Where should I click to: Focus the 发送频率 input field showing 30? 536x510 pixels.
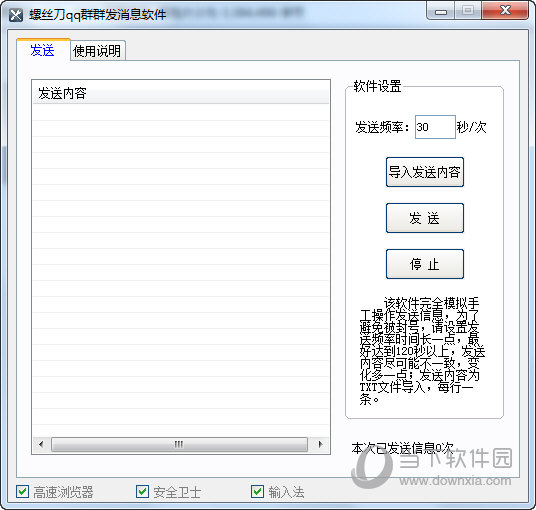click(435, 127)
